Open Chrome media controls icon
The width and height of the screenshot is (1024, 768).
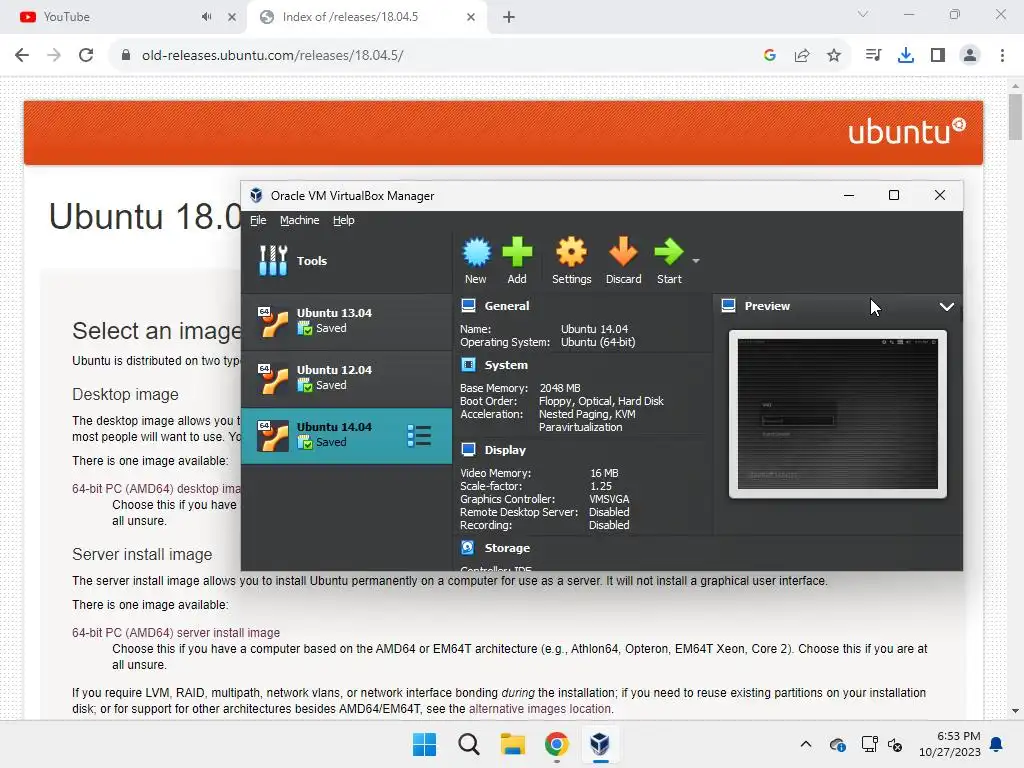pos(873,56)
